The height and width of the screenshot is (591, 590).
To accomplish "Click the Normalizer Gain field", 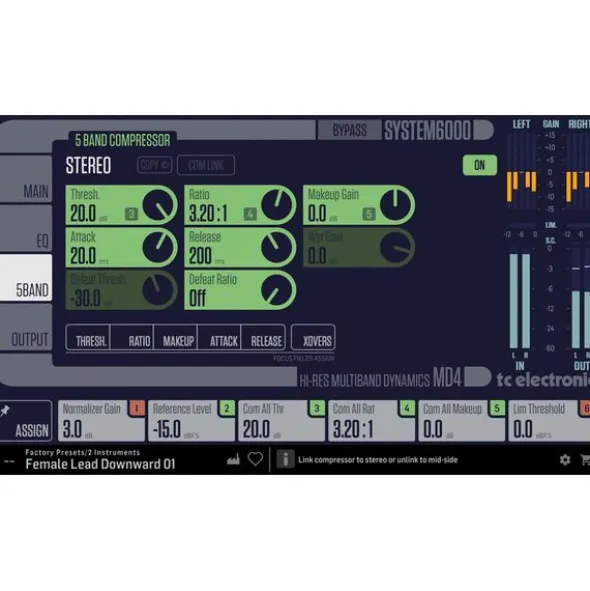I will pos(101,421).
